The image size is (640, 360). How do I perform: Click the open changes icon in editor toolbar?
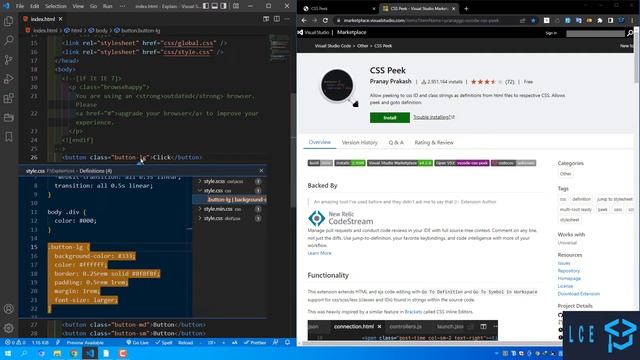click(x=266, y=19)
